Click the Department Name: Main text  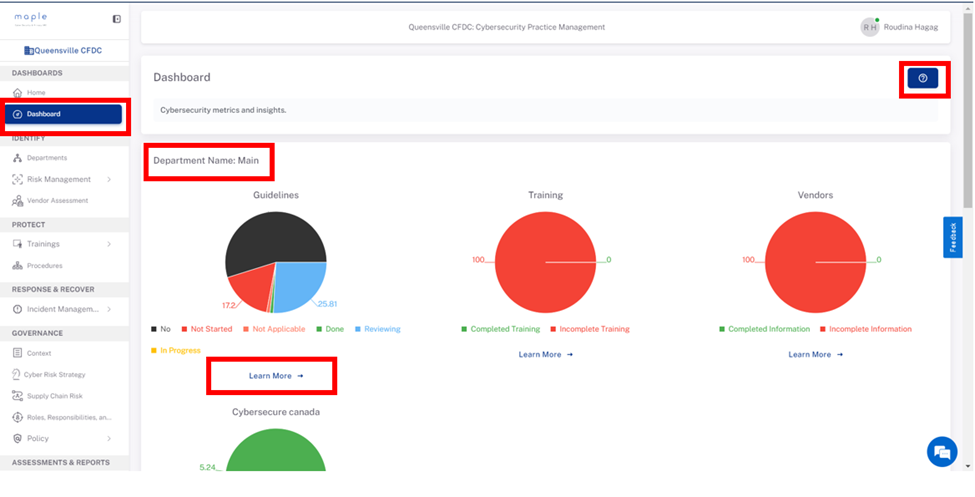tap(206, 160)
